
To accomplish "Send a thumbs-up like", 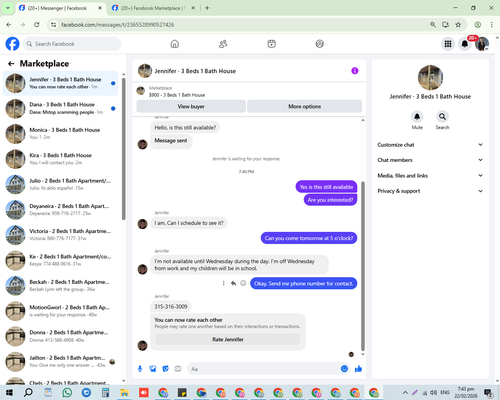I will [x=358, y=369].
